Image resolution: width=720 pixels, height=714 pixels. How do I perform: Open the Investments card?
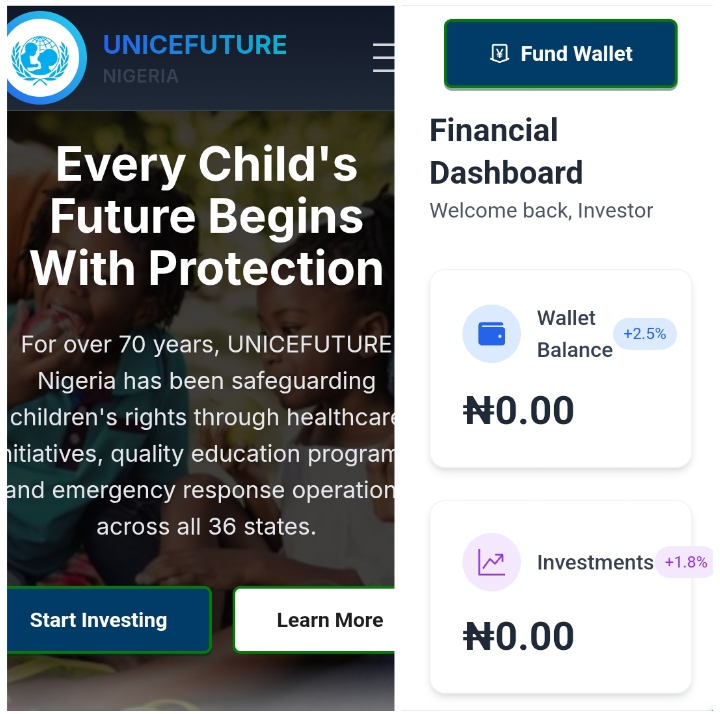tap(561, 597)
